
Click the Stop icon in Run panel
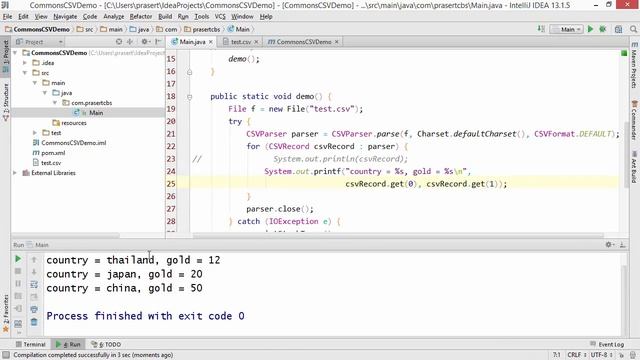click(x=18, y=271)
